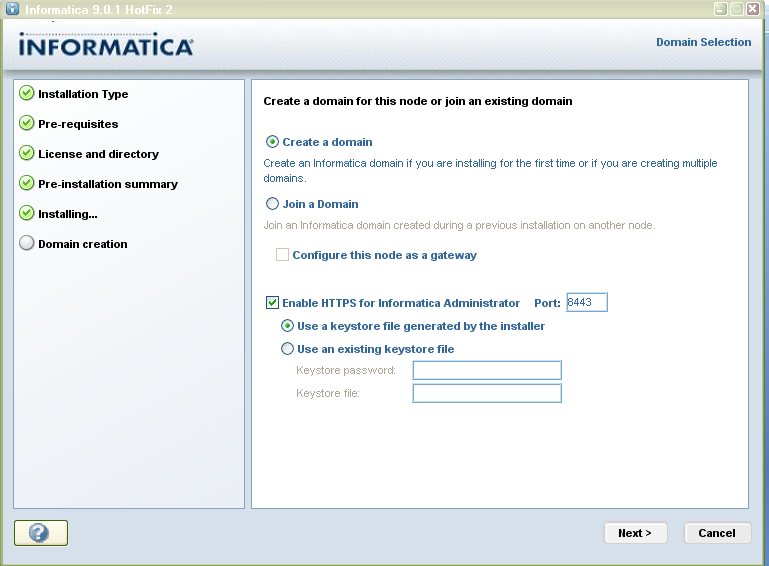Click the License and directory checkmark icon

(x=26, y=153)
